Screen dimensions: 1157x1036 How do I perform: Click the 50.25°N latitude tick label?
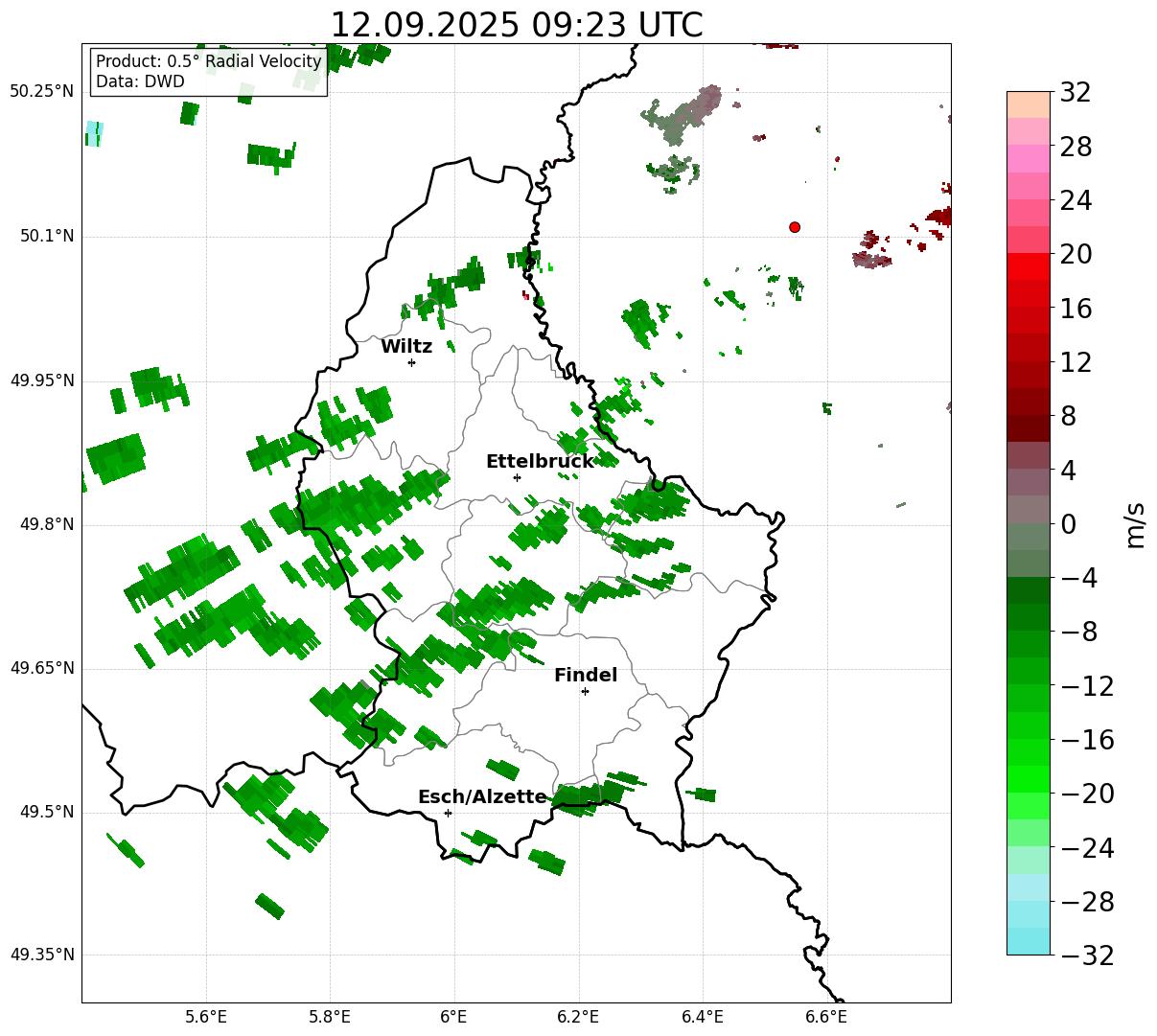click(x=41, y=91)
